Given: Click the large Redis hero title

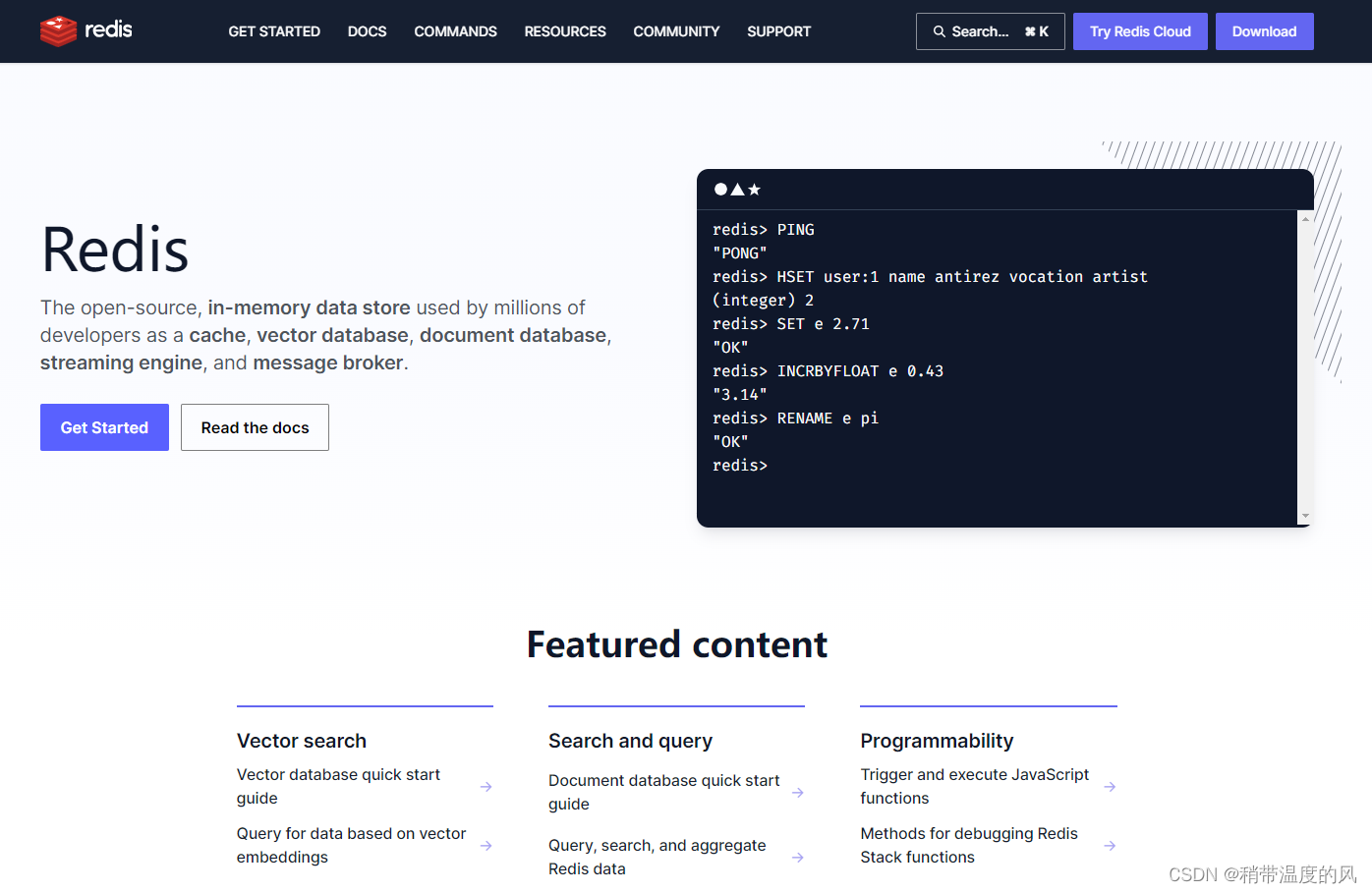Looking at the screenshot, I should [115, 250].
